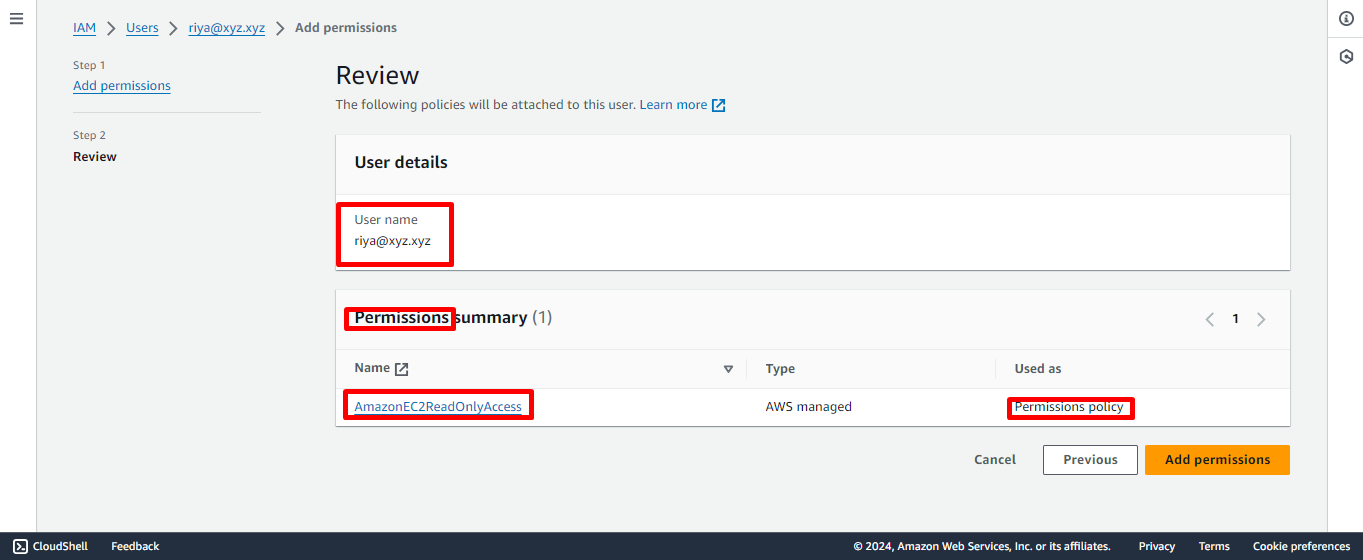Navigate to the IAM breadcrumb
This screenshot has width=1363, height=560.
[x=85, y=28]
